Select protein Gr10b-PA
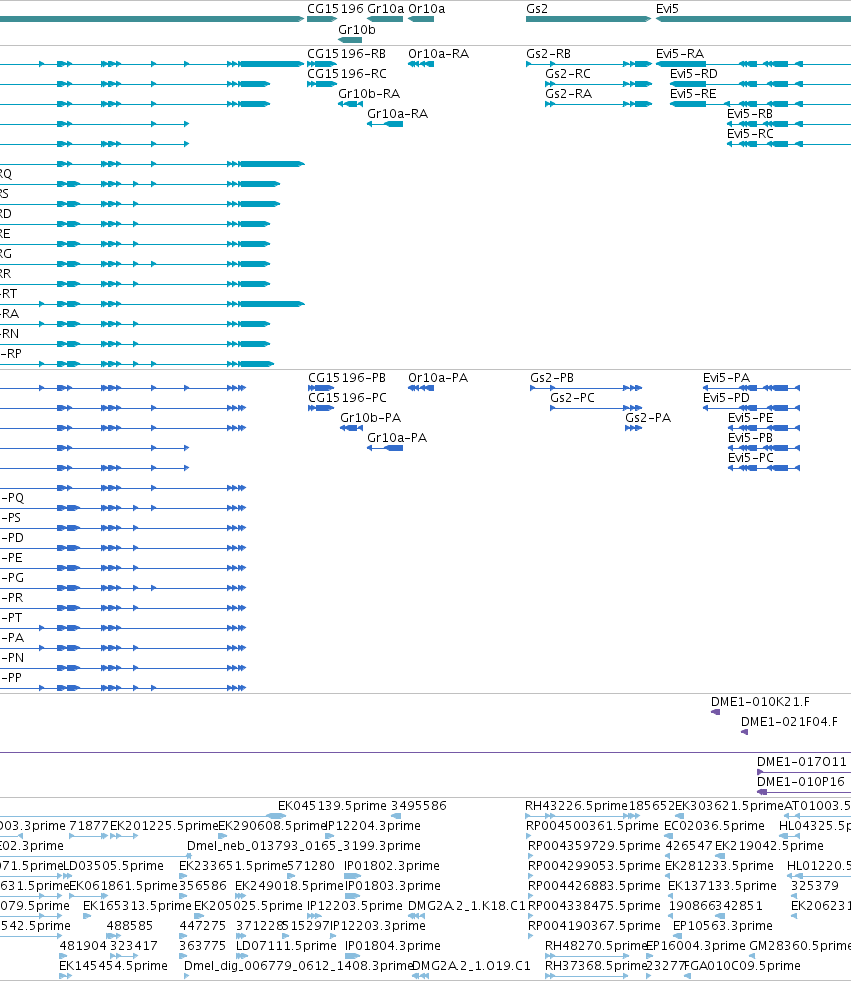The width and height of the screenshot is (851, 981). (370, 418)
